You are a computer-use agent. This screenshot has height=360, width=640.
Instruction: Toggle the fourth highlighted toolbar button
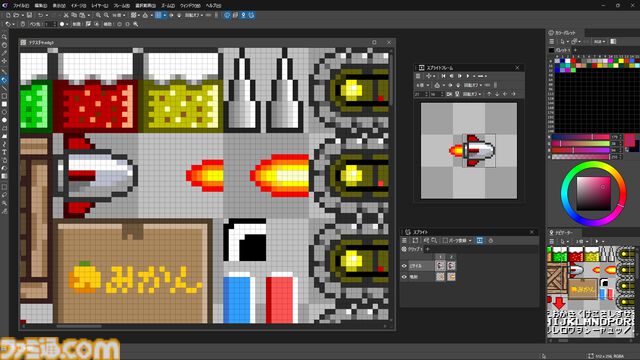point(251,15)
